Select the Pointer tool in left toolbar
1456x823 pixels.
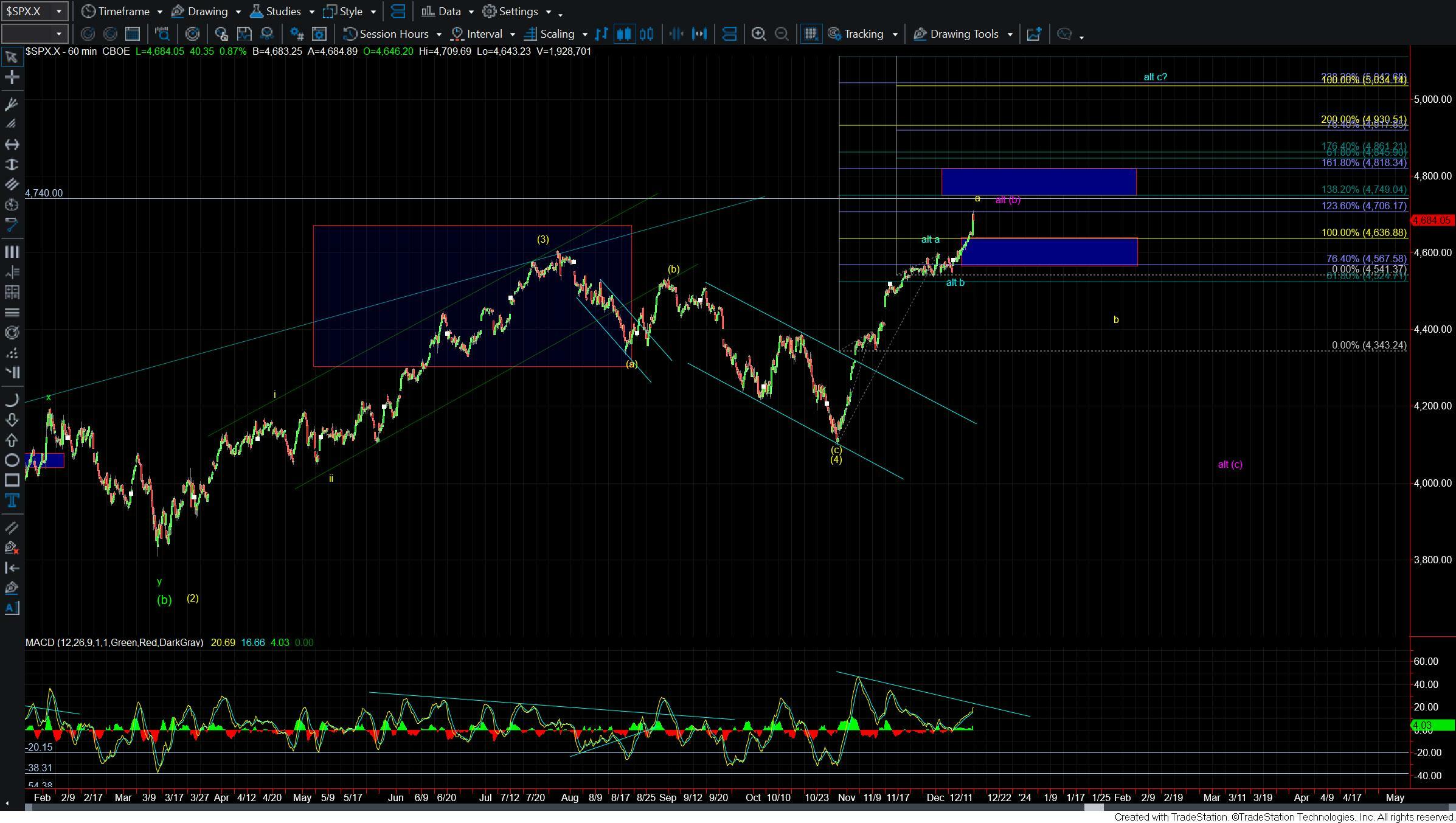12,57
